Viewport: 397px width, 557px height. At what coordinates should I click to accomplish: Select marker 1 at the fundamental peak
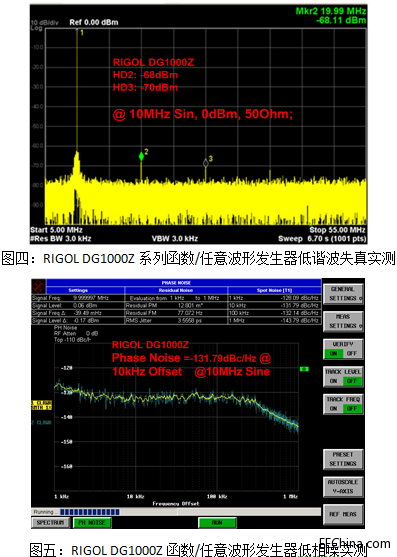tap(82, 33)
